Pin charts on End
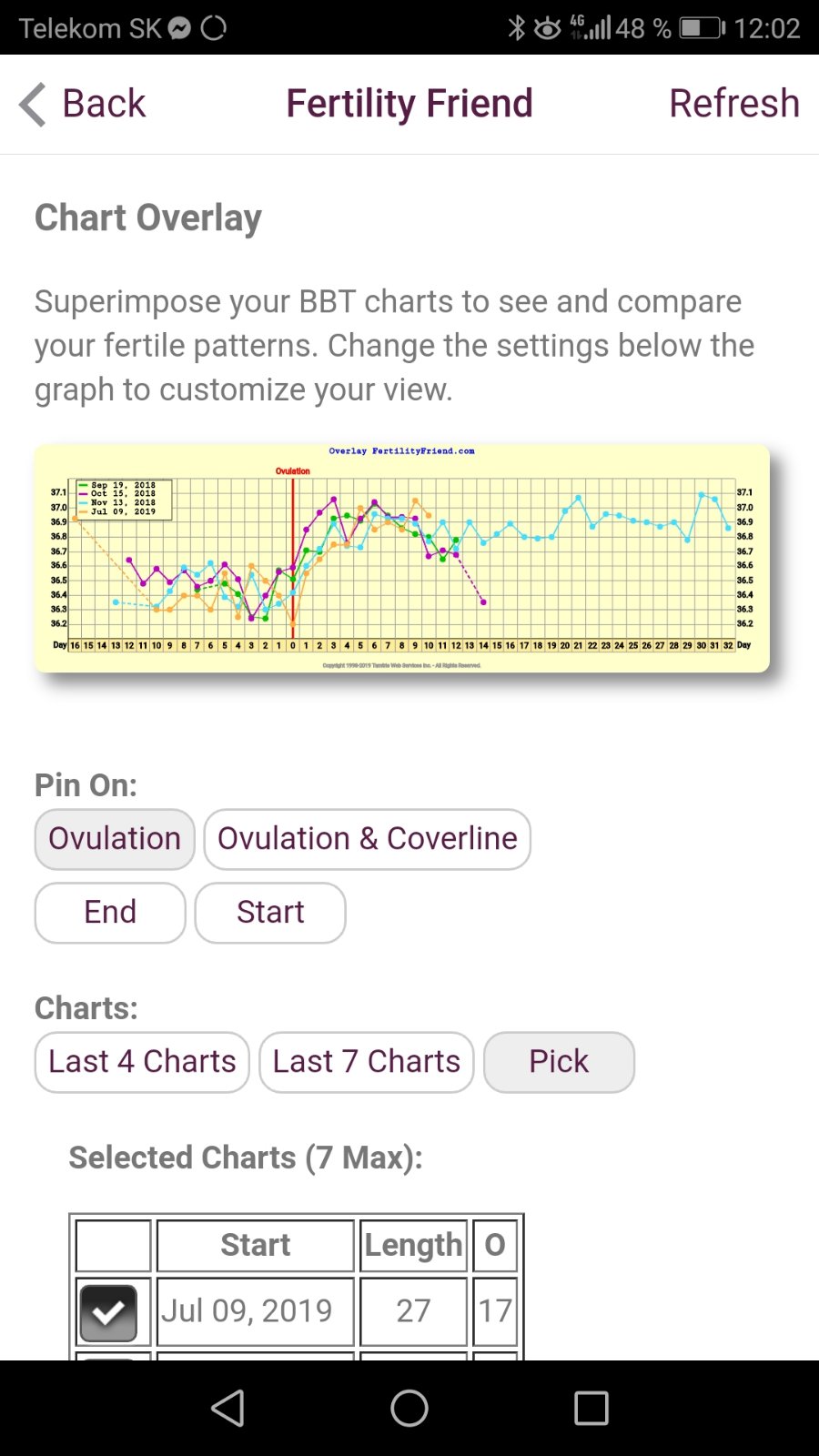 click(110, 913)
